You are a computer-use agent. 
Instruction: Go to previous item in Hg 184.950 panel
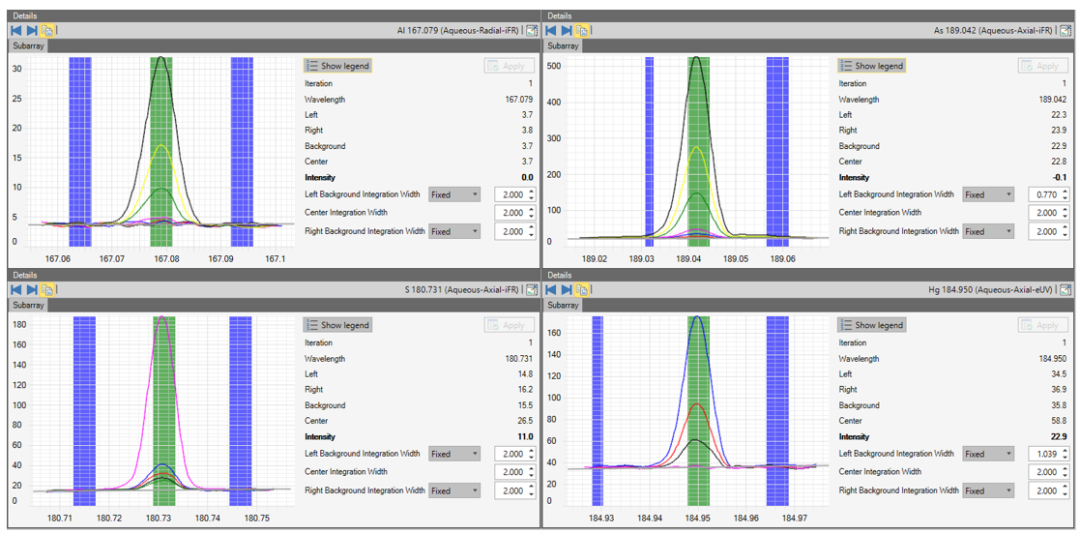point(550,290)
